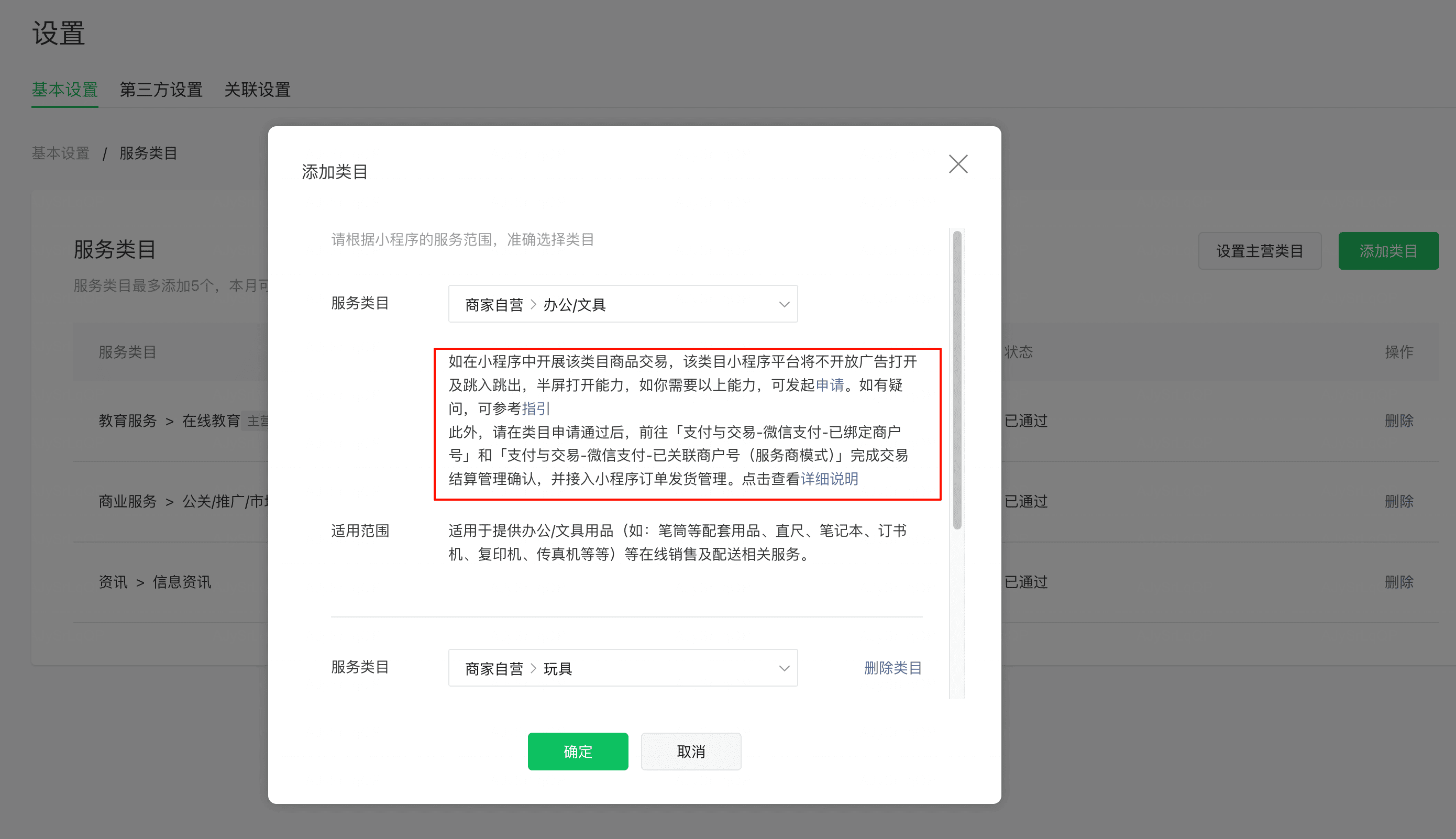
Task: Delete the 公关/推广 category row
Action: pyautogui.click(x=1398, y=501)
